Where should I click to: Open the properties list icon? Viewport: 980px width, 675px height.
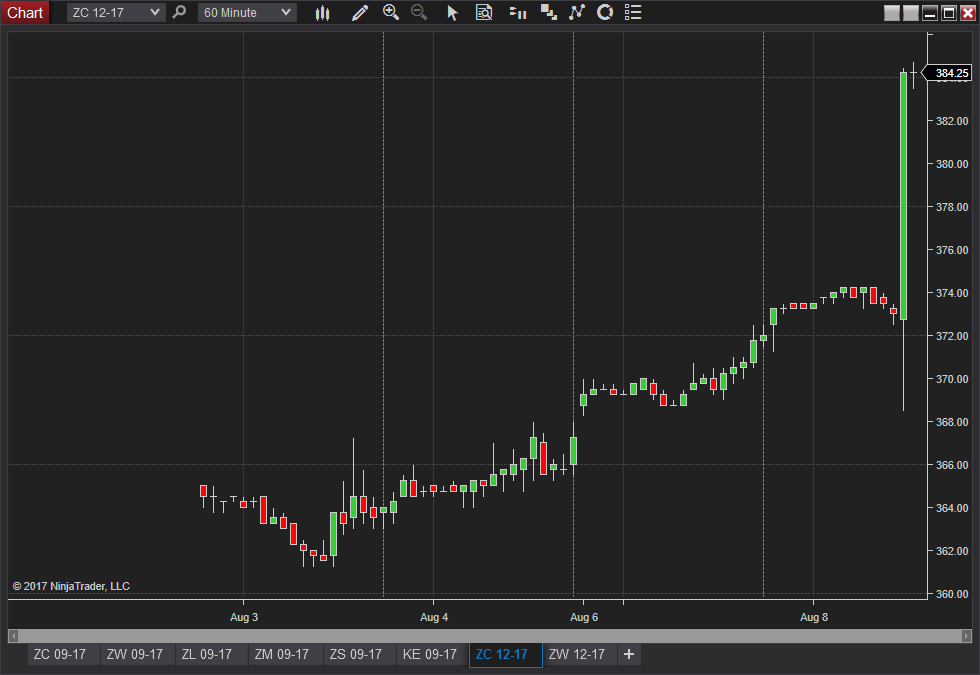point(633,12)
